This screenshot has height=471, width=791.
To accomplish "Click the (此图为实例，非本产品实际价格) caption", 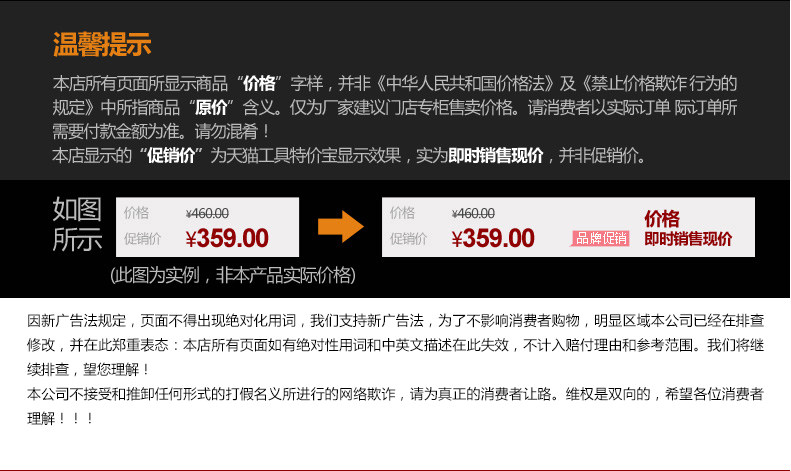I will pyautogui.click(x=233, y=275).
